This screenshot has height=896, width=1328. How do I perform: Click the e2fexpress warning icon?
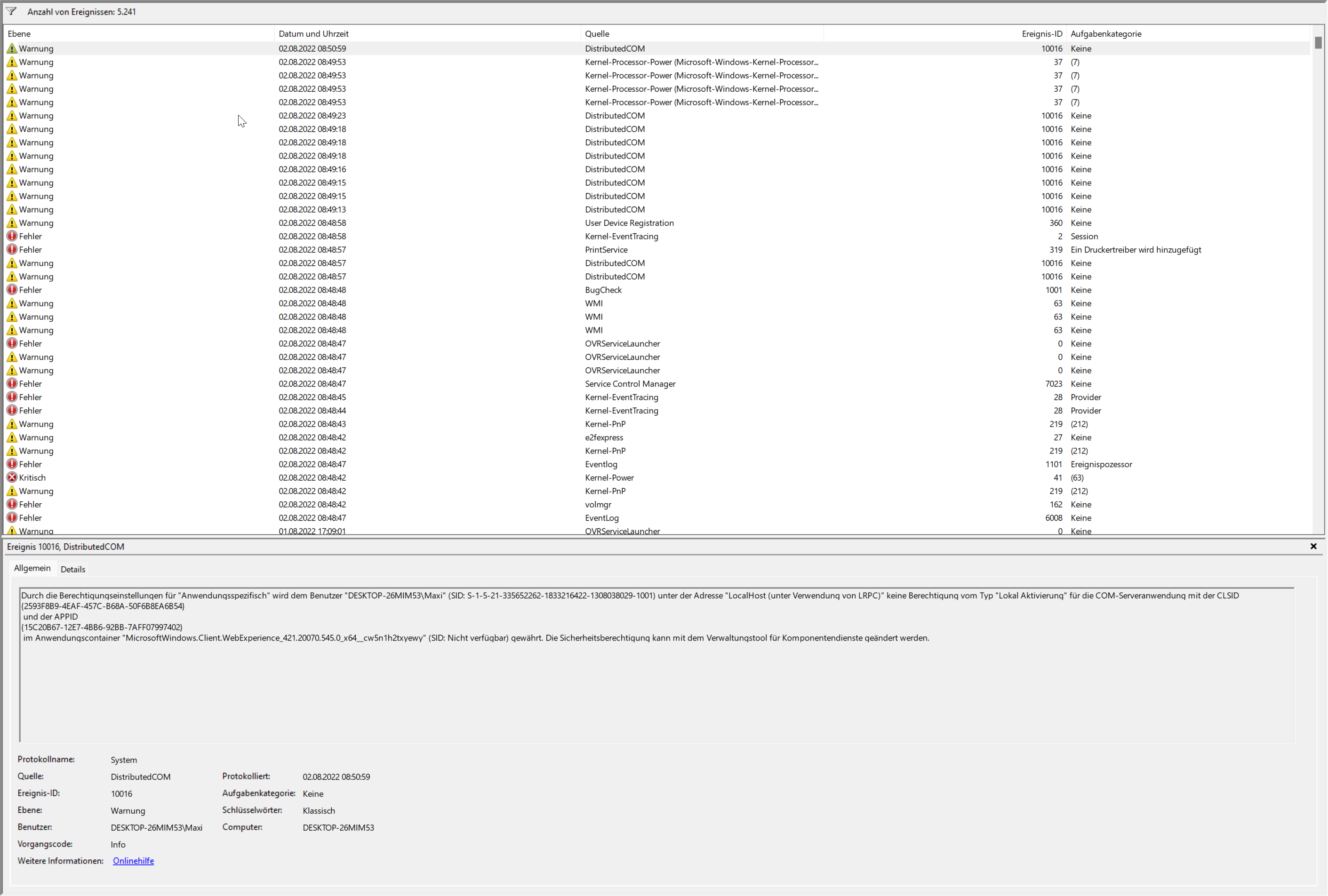[x=11, y=437]
